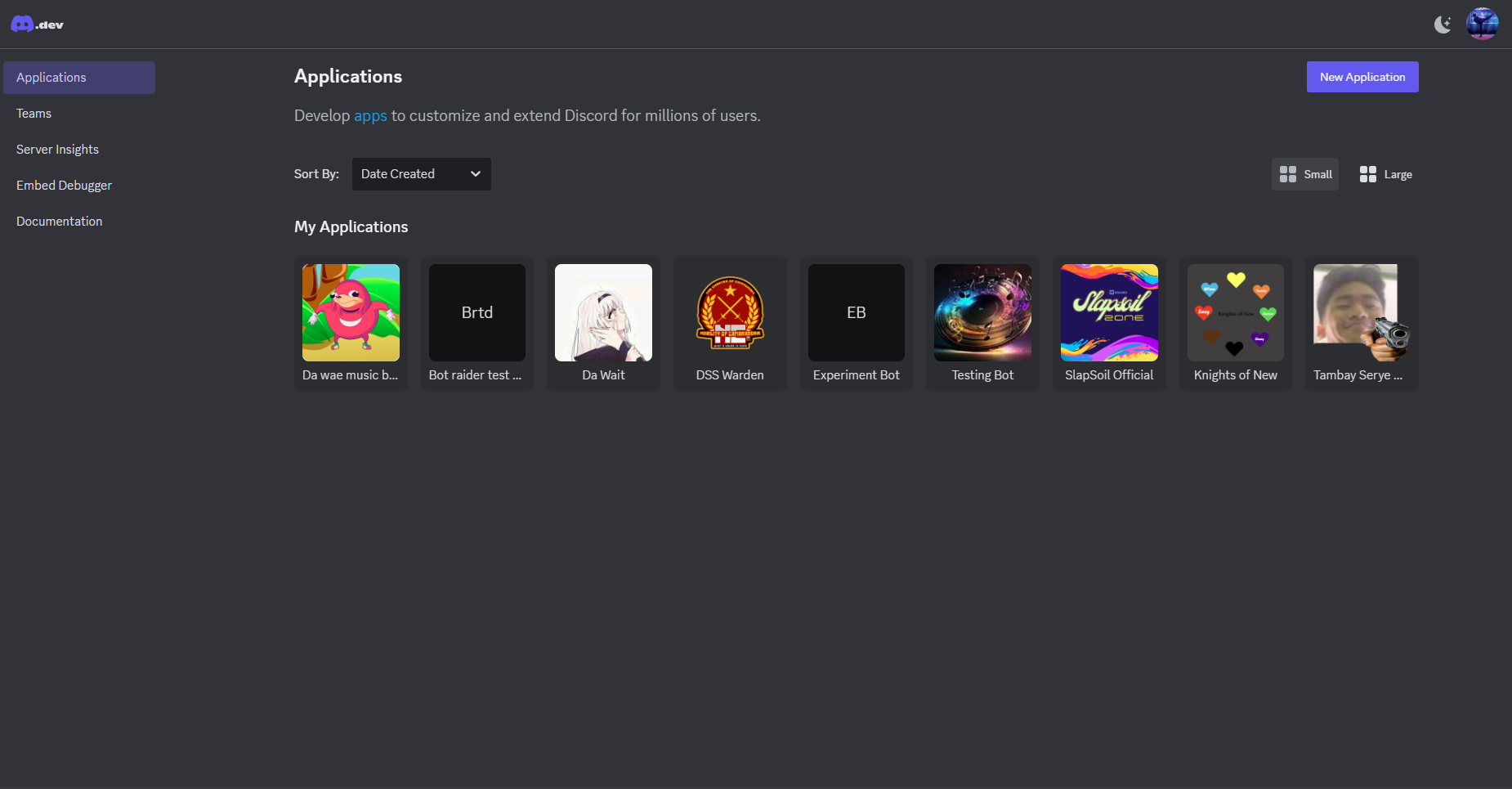Viewport: 1512px width, 789px height.
Task: Click the Discord .dev logo
Action: click(36, 23)
